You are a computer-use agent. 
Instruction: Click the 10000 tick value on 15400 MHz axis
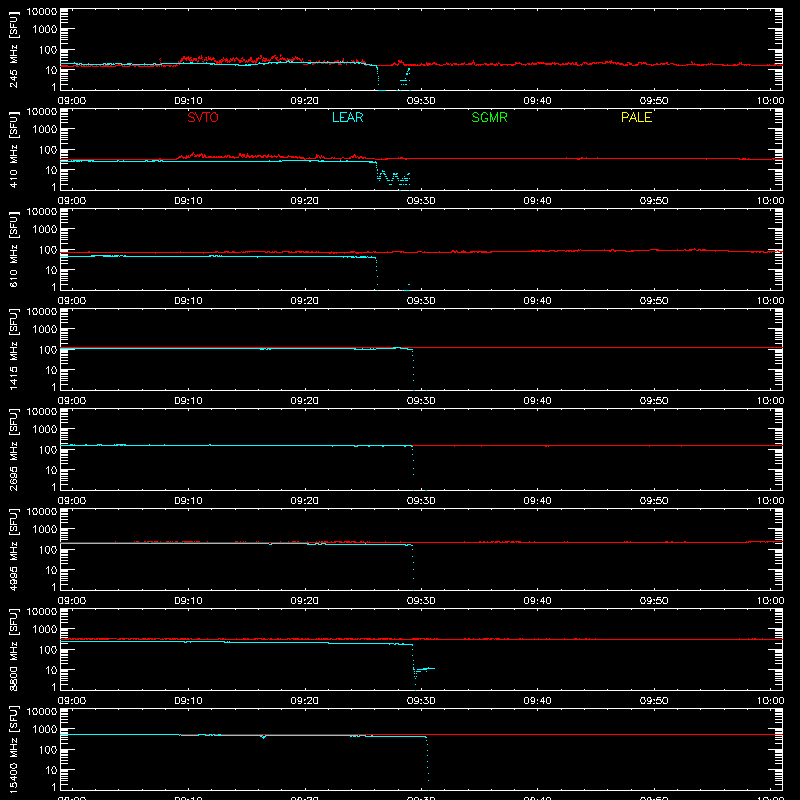42,712
